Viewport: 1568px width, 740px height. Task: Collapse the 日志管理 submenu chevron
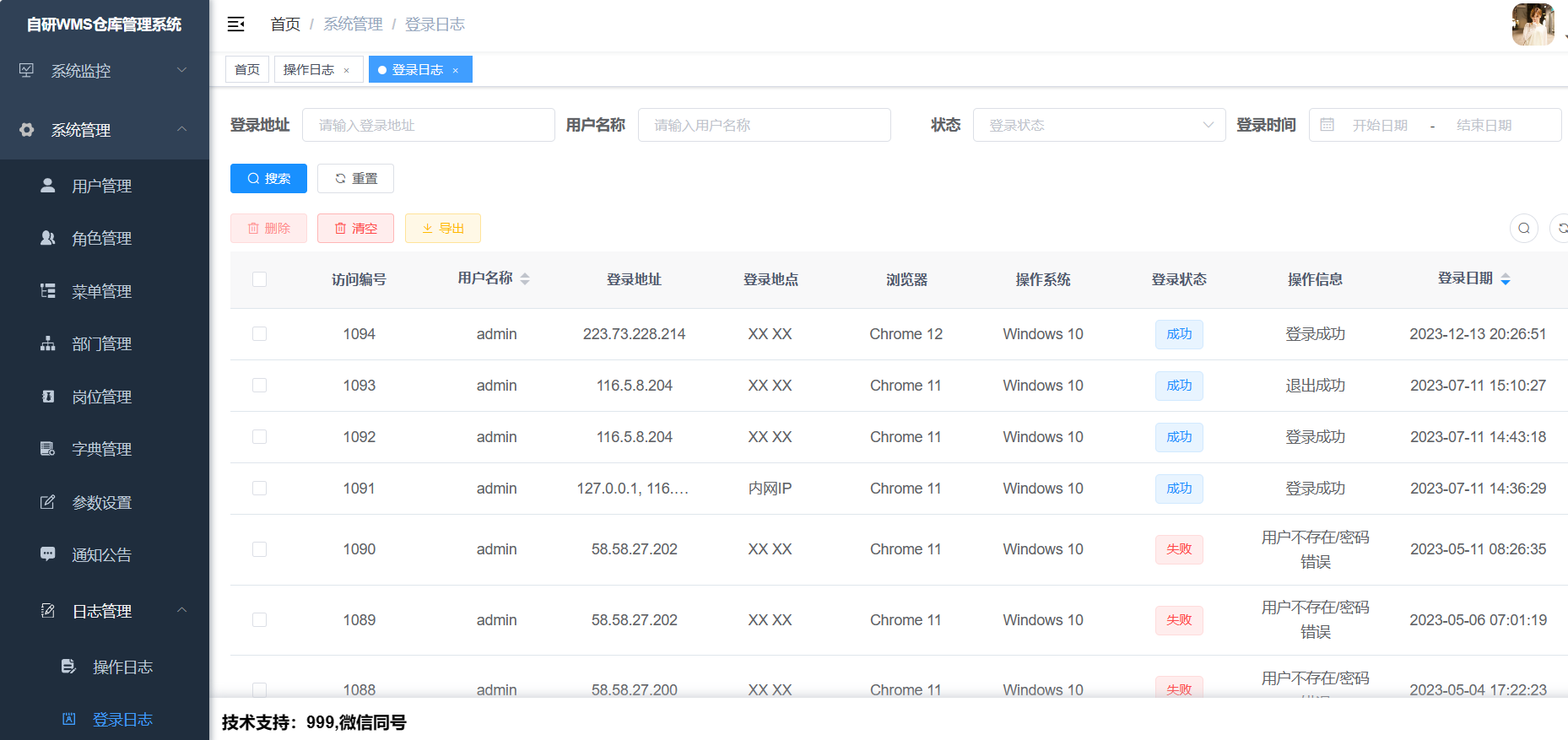(181, 610)
